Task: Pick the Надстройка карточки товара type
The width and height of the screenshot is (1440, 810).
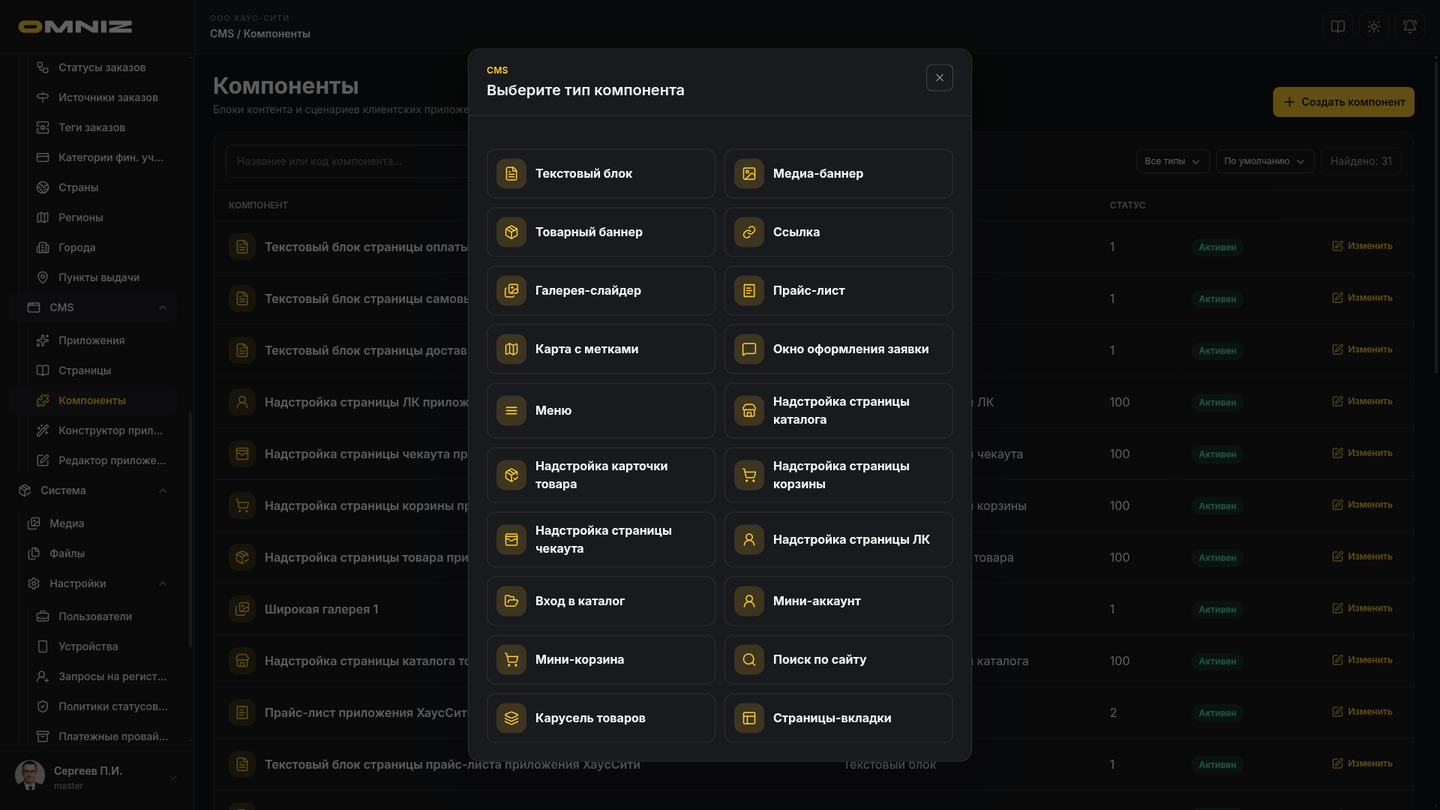Action: 601,475
